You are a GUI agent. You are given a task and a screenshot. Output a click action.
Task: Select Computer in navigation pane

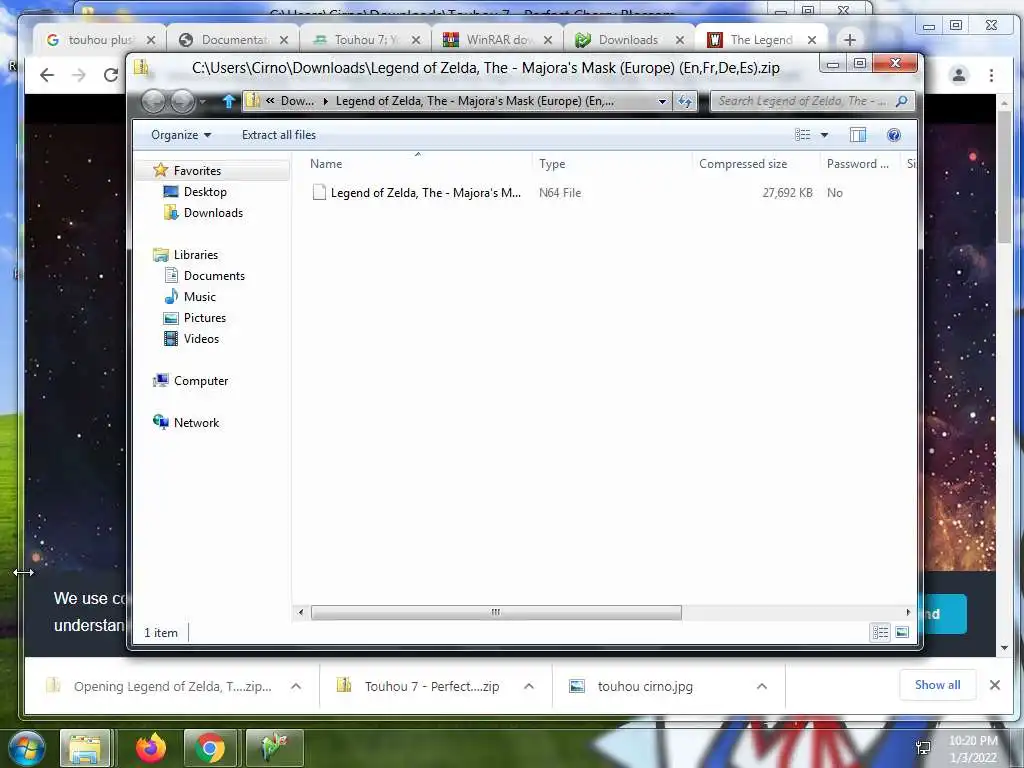click(x=200, y=381)
